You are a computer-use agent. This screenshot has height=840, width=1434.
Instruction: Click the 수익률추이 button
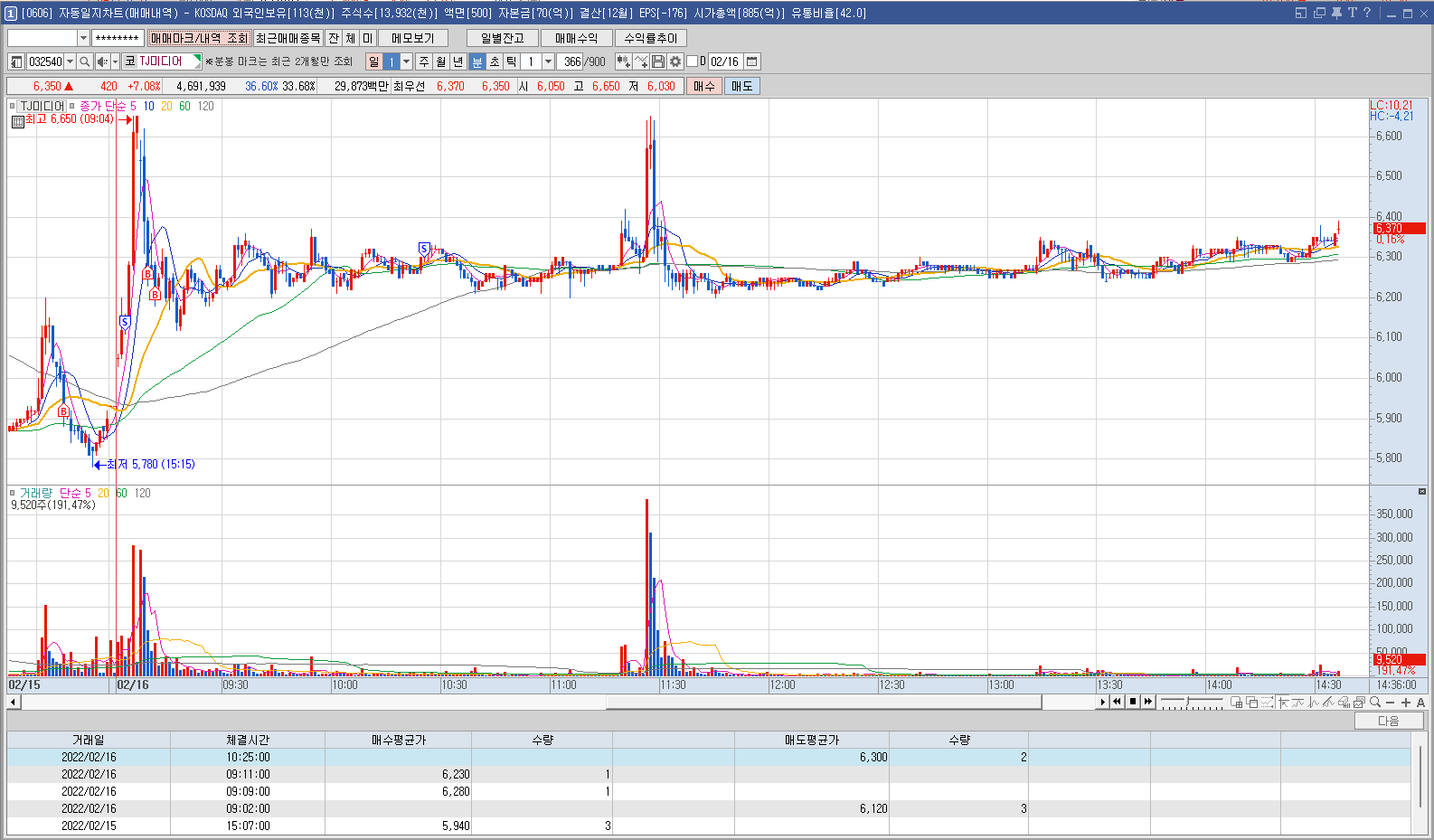(651, 38)
